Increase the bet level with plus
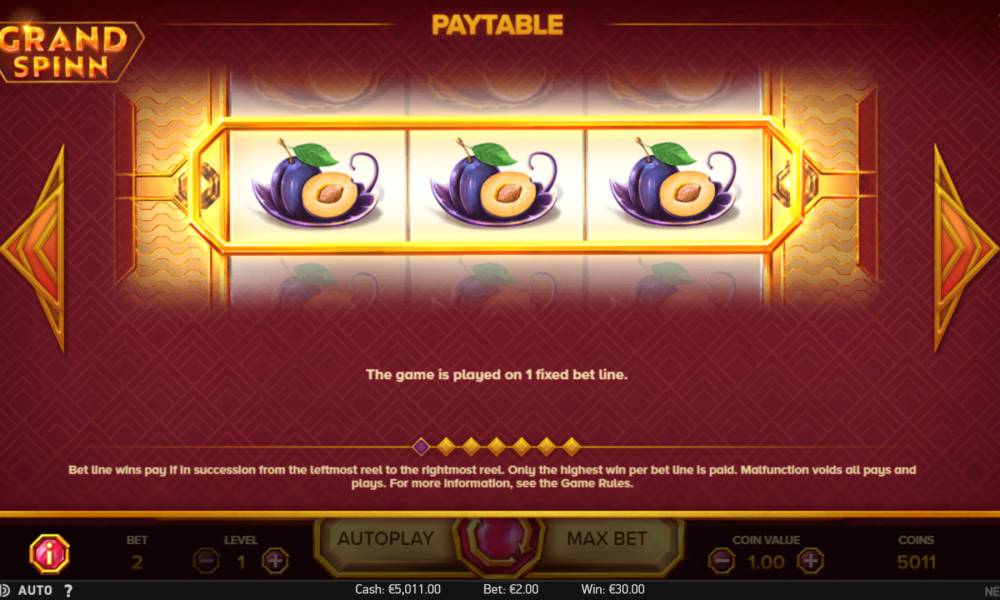Viewport: 1000px width, 600px height. (276, 561)
